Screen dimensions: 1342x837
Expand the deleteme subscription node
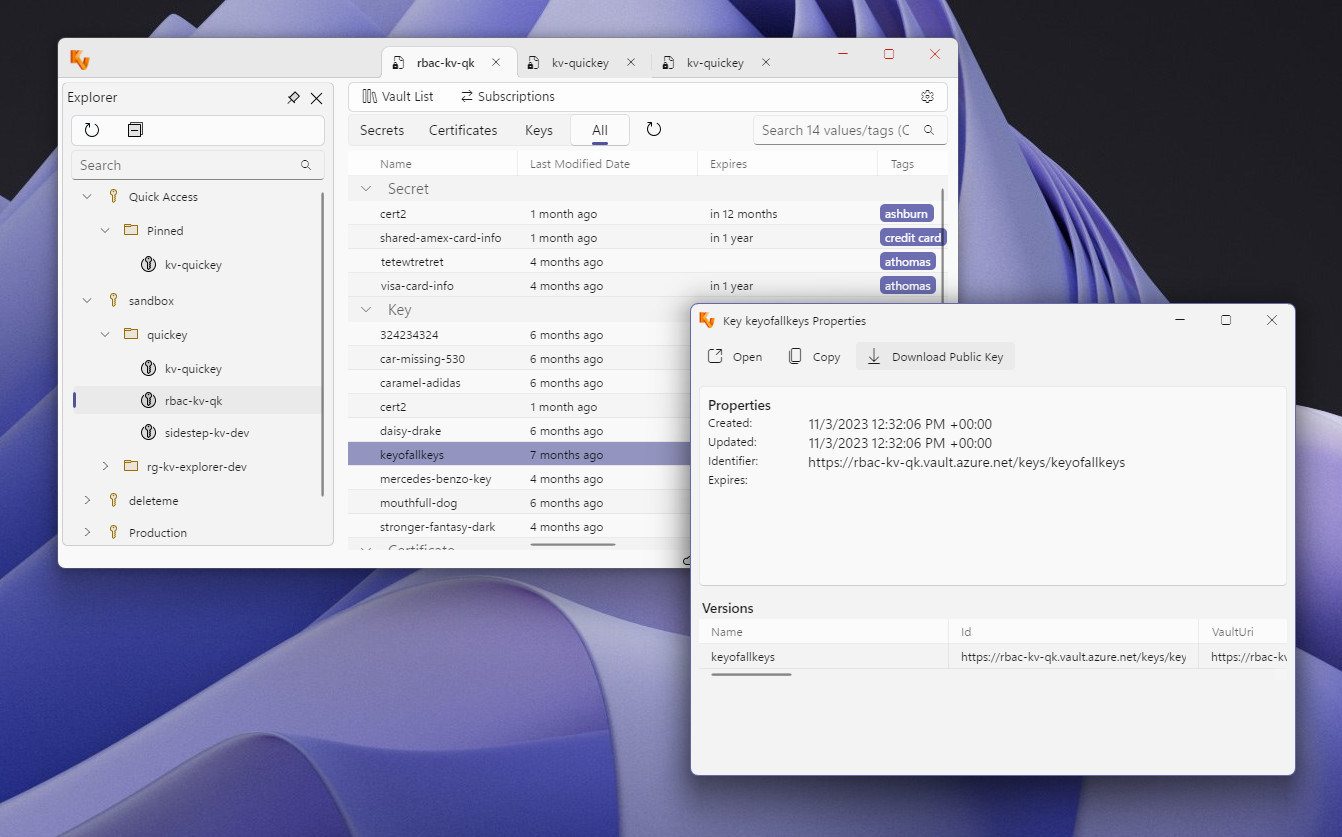[87, 501]
